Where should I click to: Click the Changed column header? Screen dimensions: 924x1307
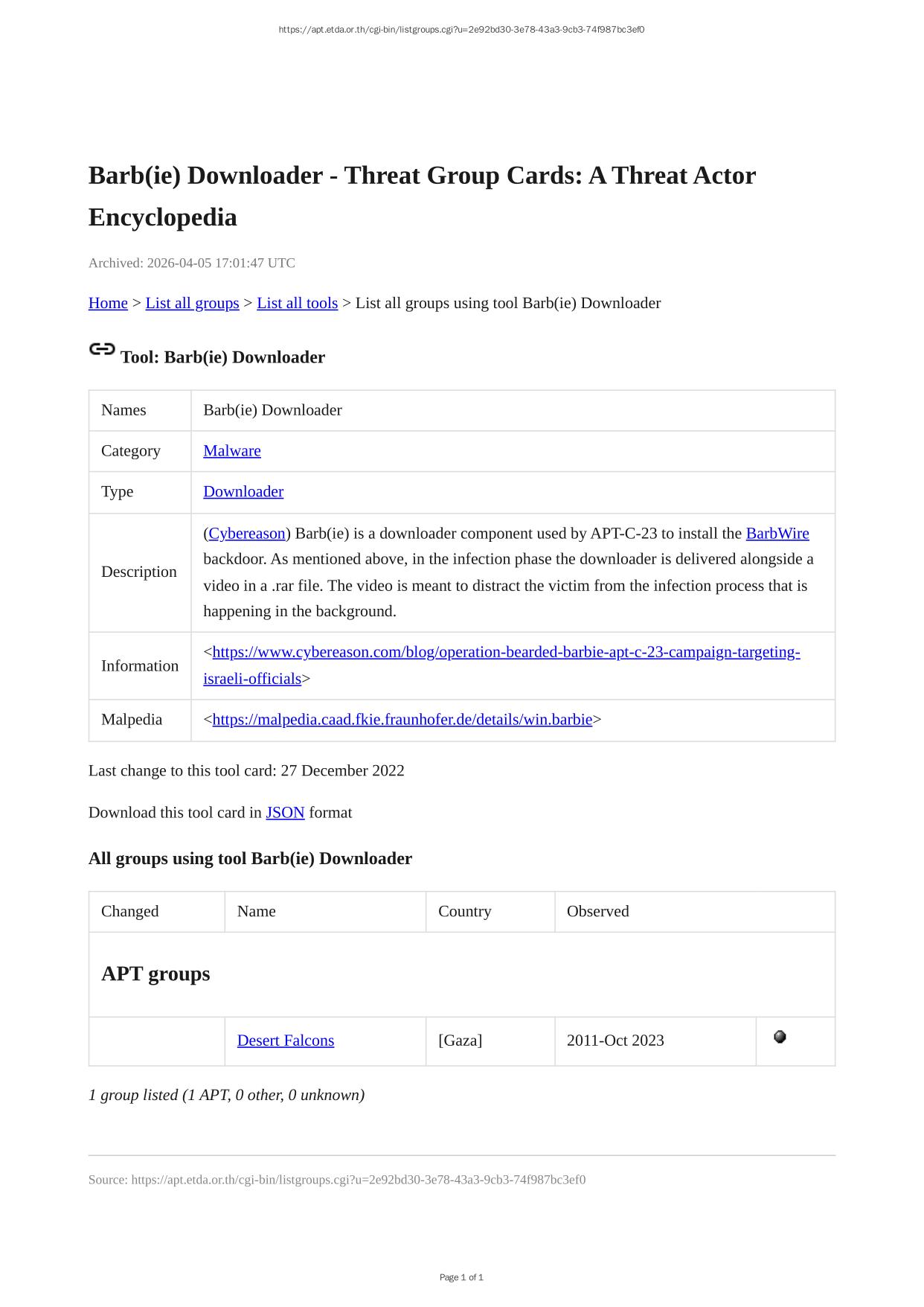[x=130, y=912]
